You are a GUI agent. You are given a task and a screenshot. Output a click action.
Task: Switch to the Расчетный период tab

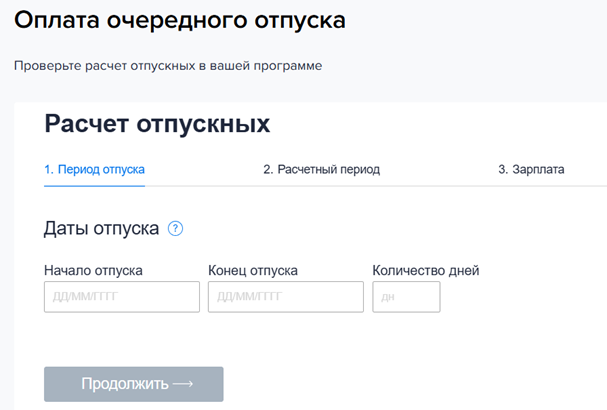[321, 170]
